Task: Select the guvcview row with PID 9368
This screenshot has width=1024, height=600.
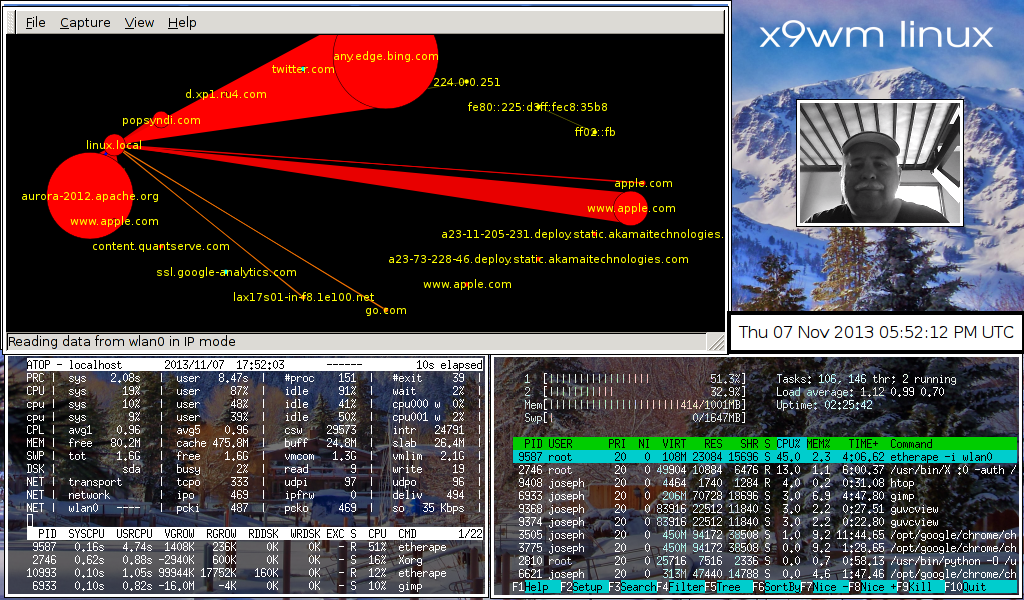Action: (x=765, y=509)
